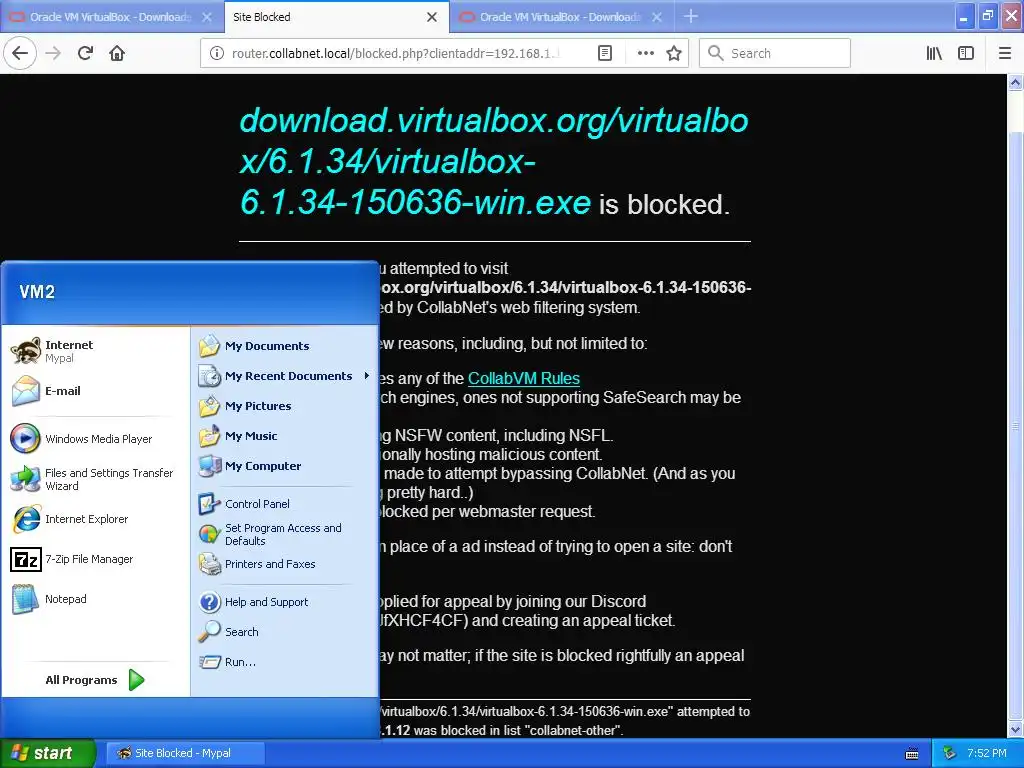
Task: Open Notepad from Start menu
Action: pos(95,599)
